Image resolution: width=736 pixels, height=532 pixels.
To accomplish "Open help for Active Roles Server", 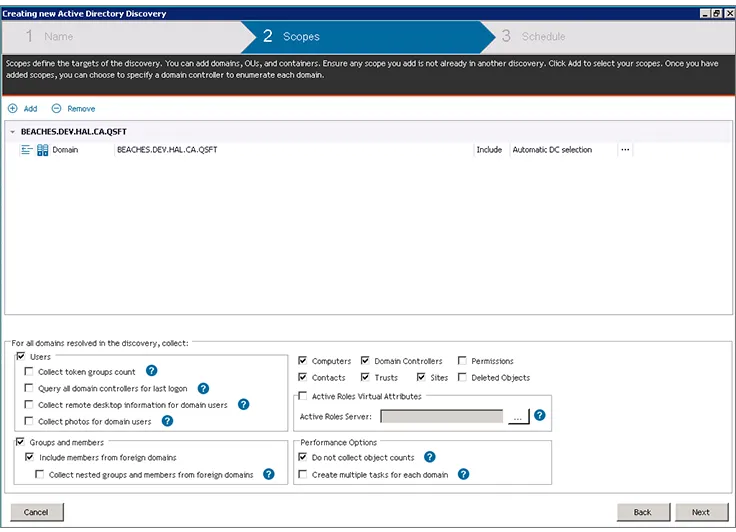I will [540, 415].
